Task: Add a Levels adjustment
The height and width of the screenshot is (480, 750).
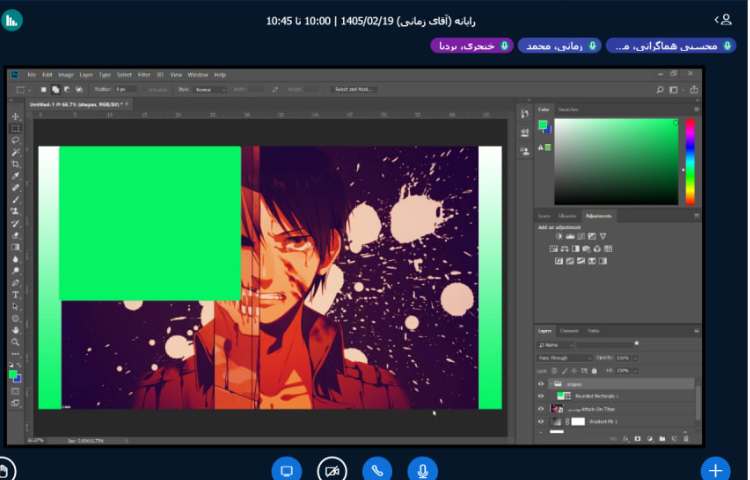Action: click(x=570, y=236)
